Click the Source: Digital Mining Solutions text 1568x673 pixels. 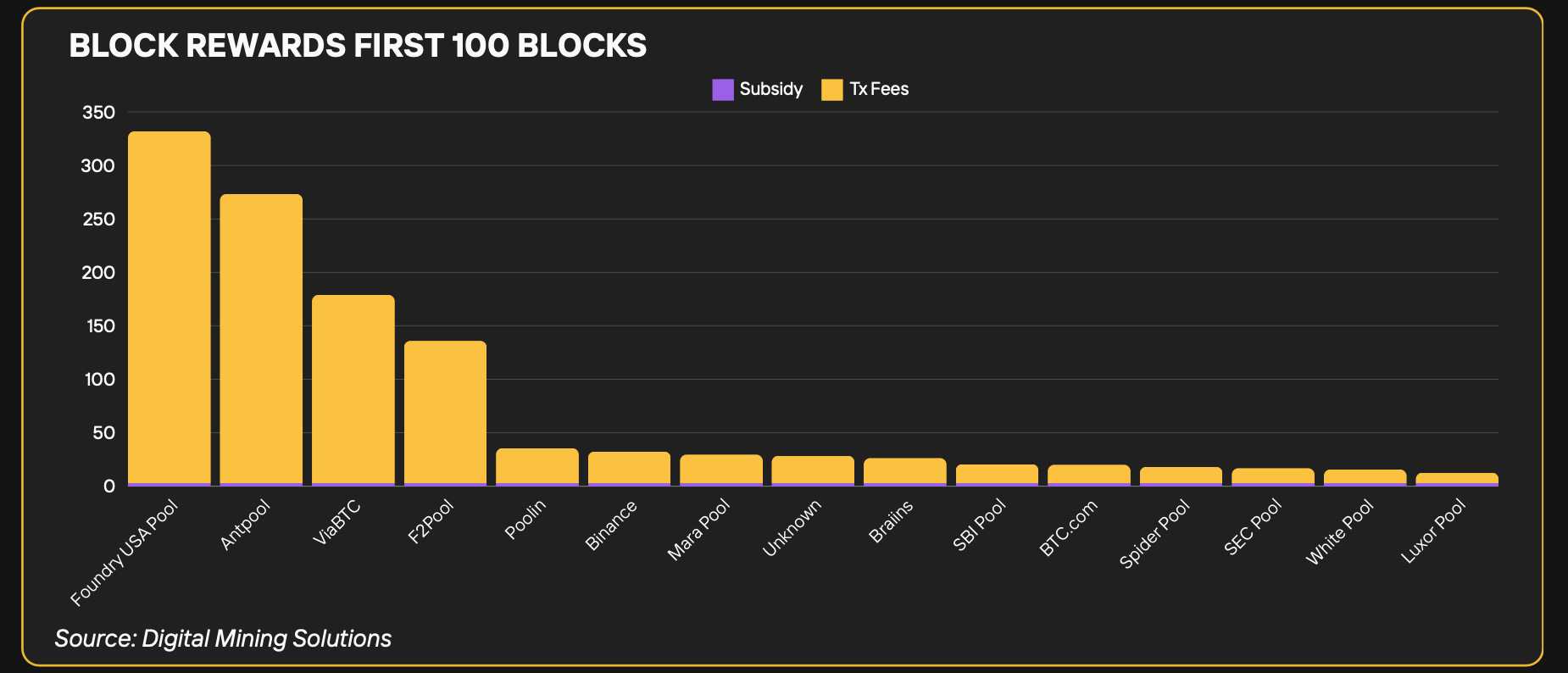point(223,638)
